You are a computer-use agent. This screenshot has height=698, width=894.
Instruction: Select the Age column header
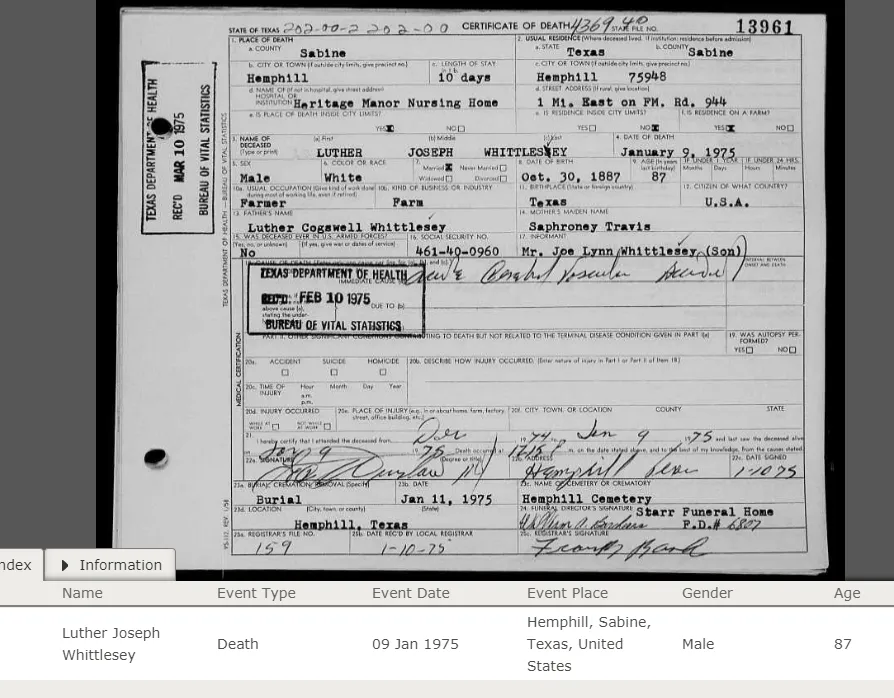tap(847, 594)
